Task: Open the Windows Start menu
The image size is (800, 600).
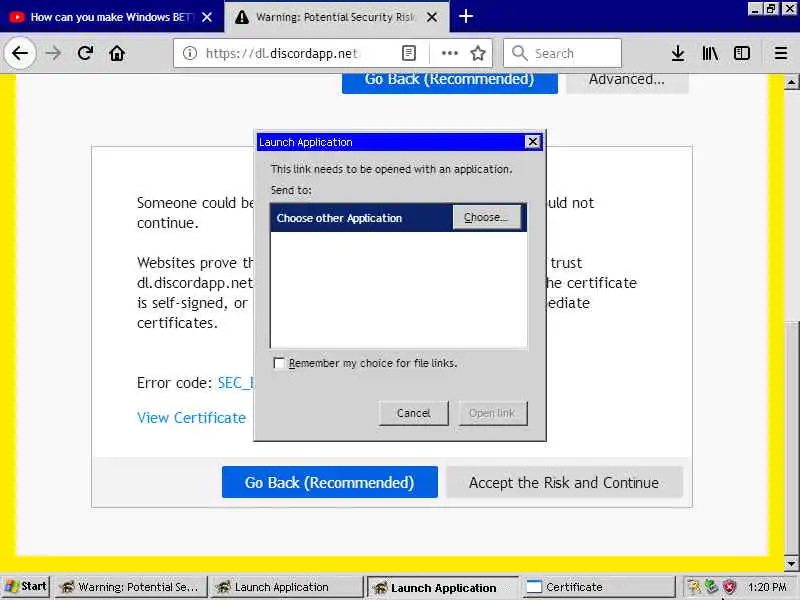Action: pyautogui.click(x=26, y=587)
